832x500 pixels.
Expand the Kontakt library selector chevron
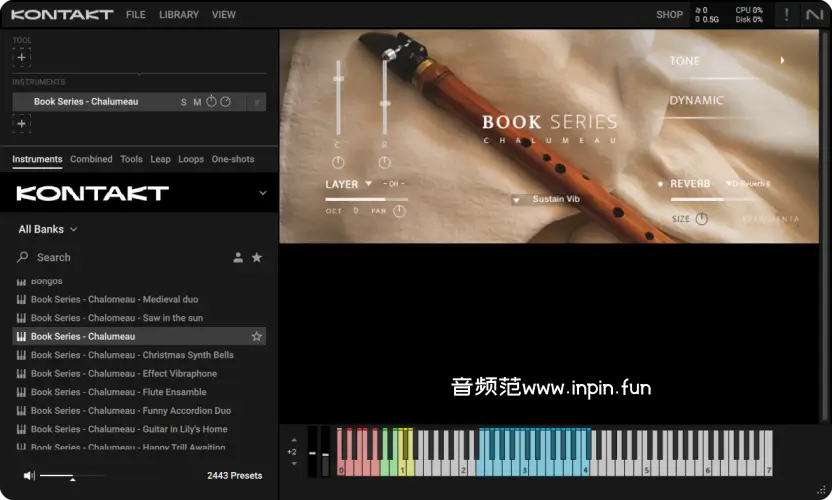point(263,193)
